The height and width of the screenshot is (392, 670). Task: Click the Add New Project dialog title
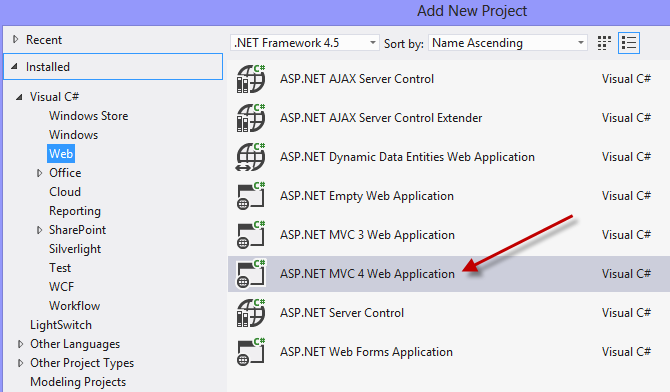pos(472,11)
